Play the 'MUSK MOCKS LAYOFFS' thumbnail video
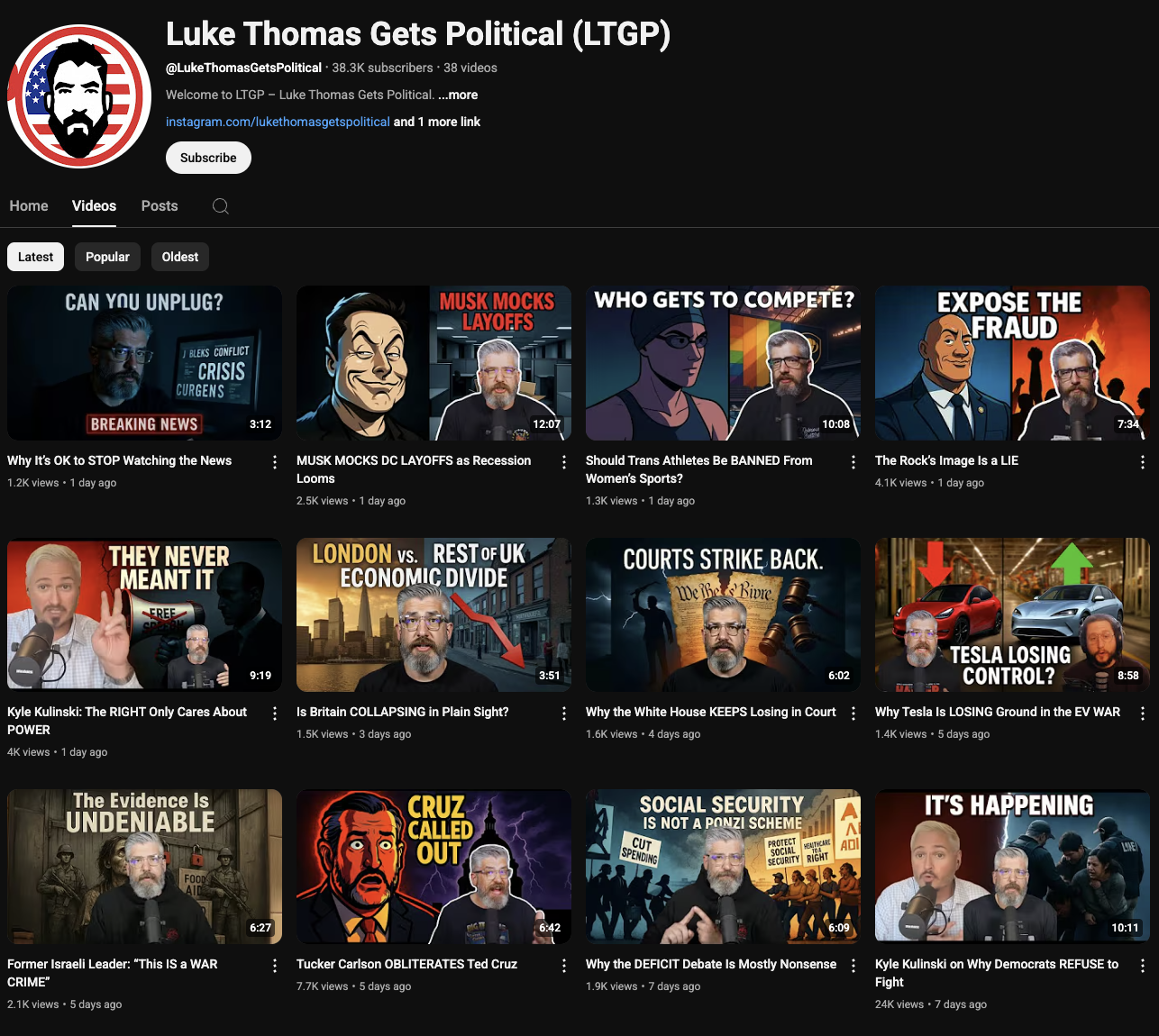Screen dimensions: 1159x1036 433,363
